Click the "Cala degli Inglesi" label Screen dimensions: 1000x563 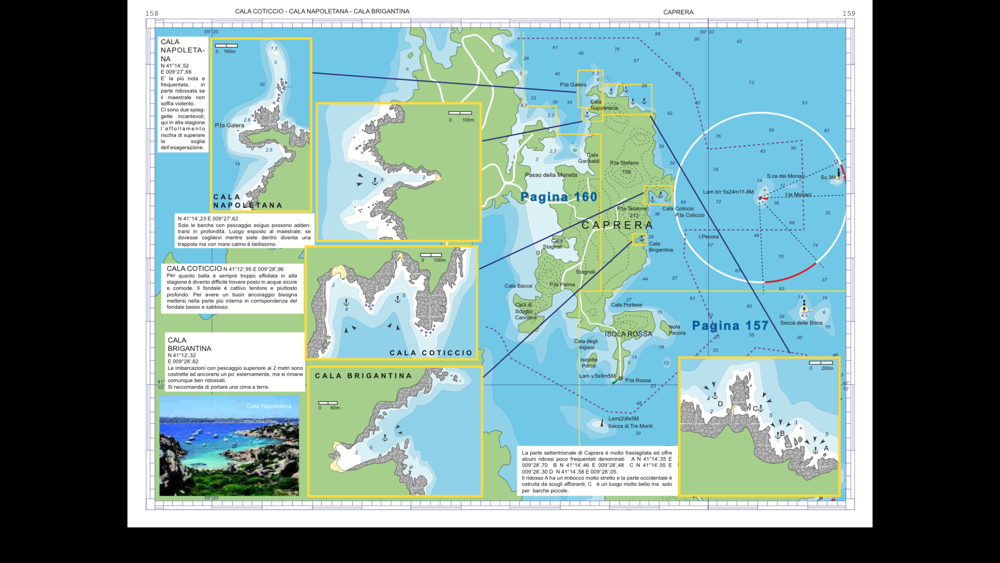587,344
